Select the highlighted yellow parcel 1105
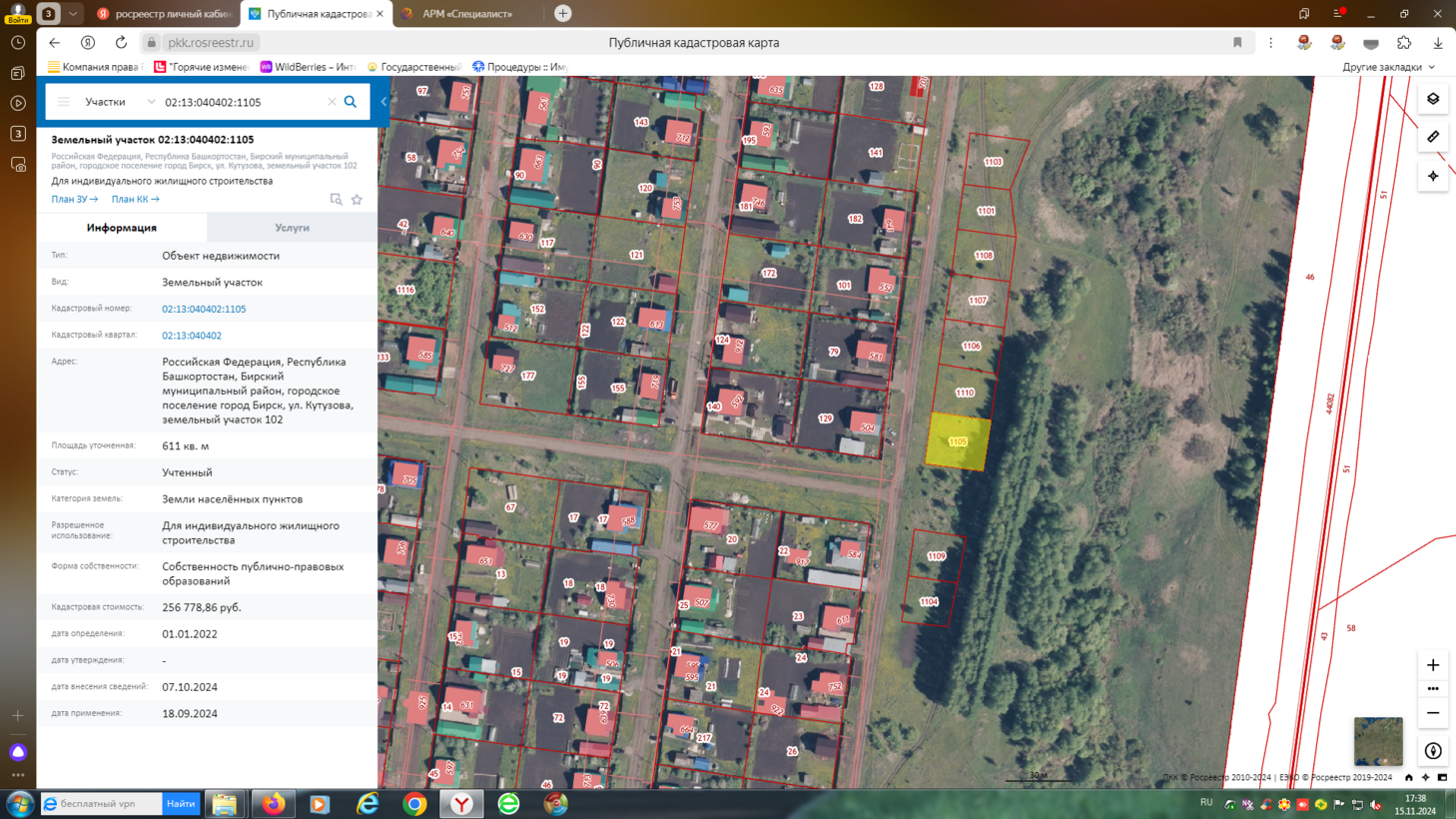The height and width of the screenshot is (819, 1456). tap(958, 441)
